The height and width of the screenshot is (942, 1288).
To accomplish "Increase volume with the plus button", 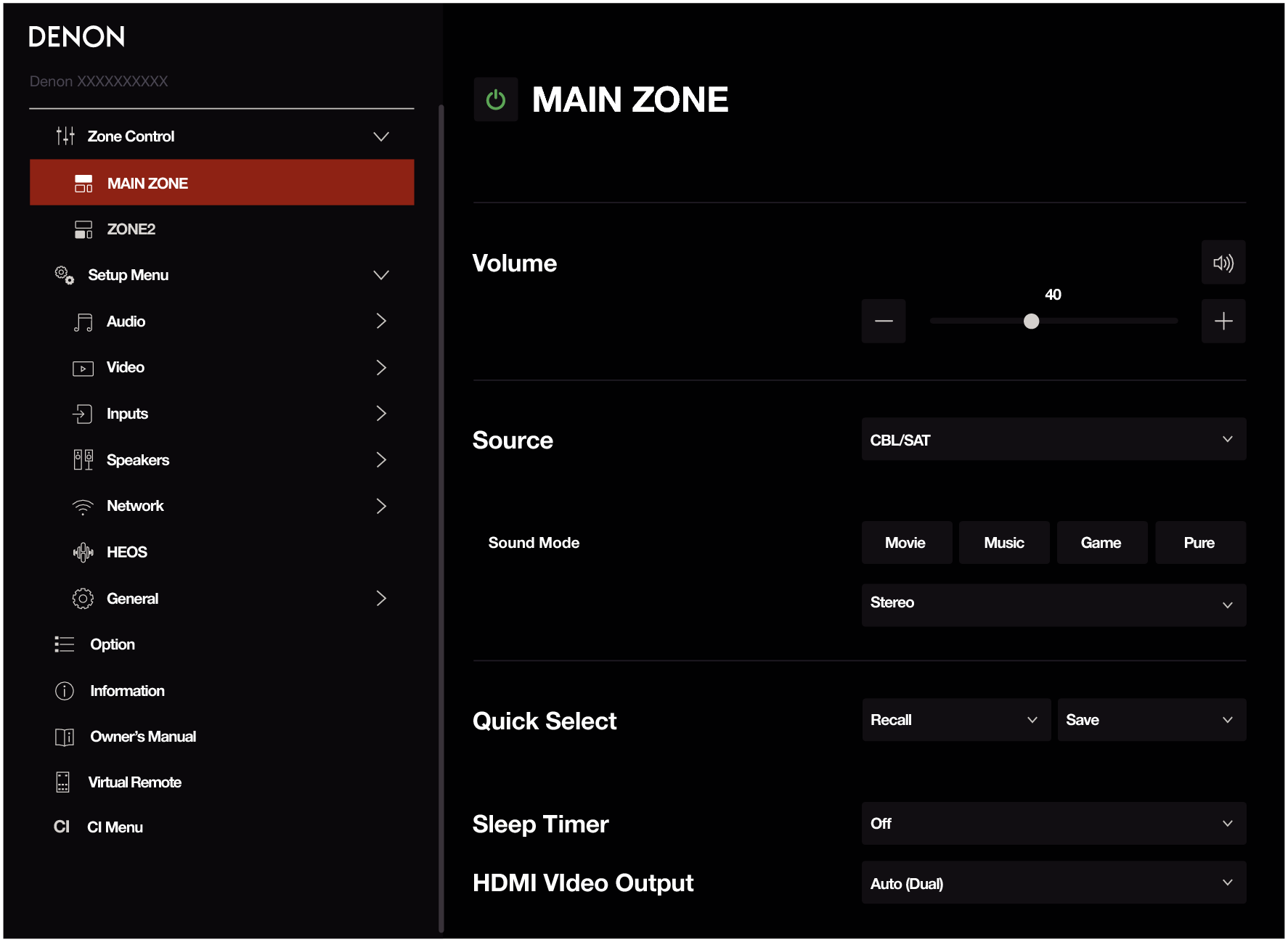I will pos(1223,321).
